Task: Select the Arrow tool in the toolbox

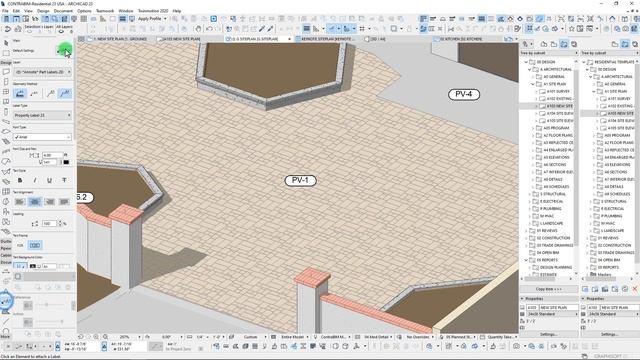Action: pyautogui.click(x=6, y=43)
